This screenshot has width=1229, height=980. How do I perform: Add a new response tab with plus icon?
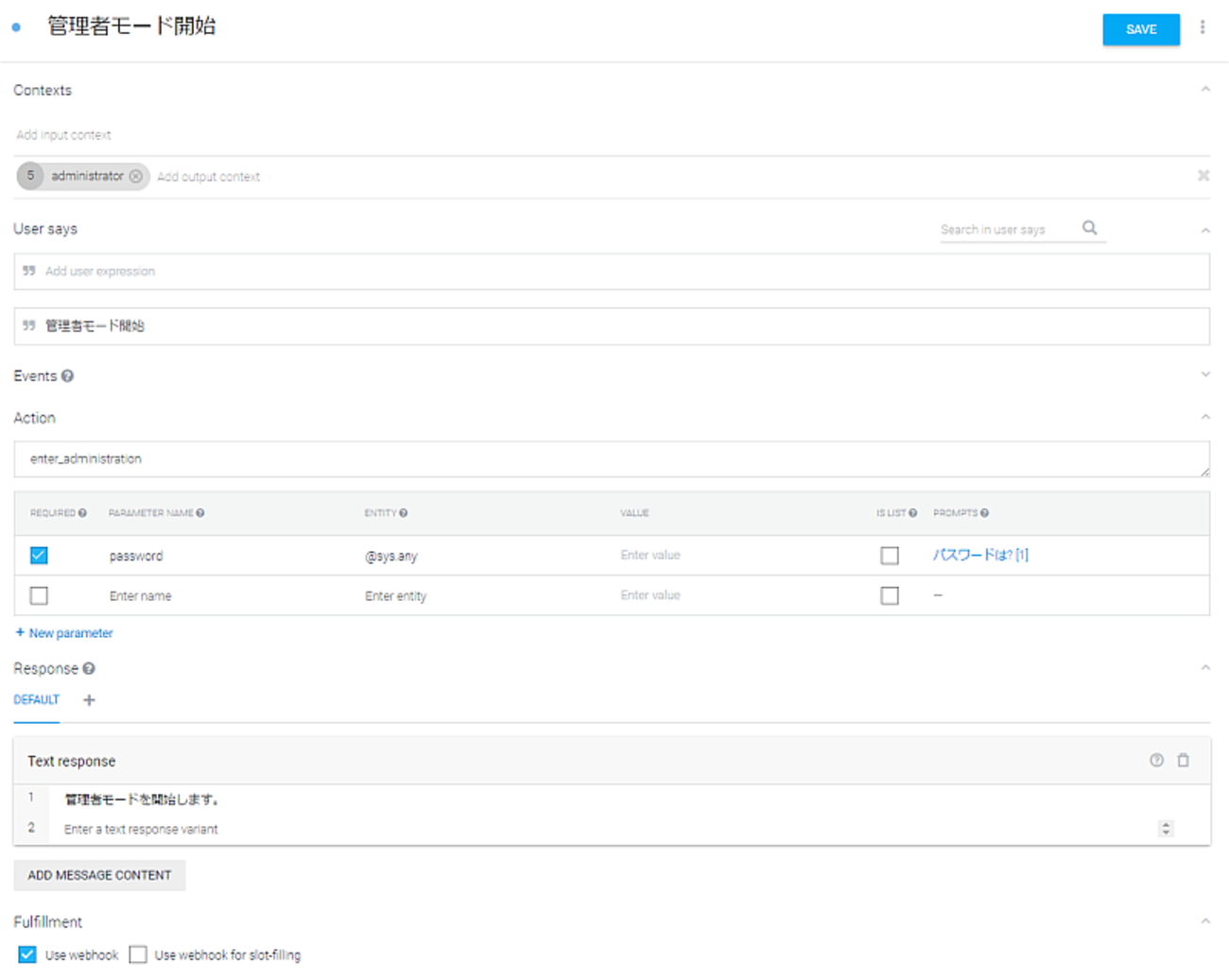[89, 700]
